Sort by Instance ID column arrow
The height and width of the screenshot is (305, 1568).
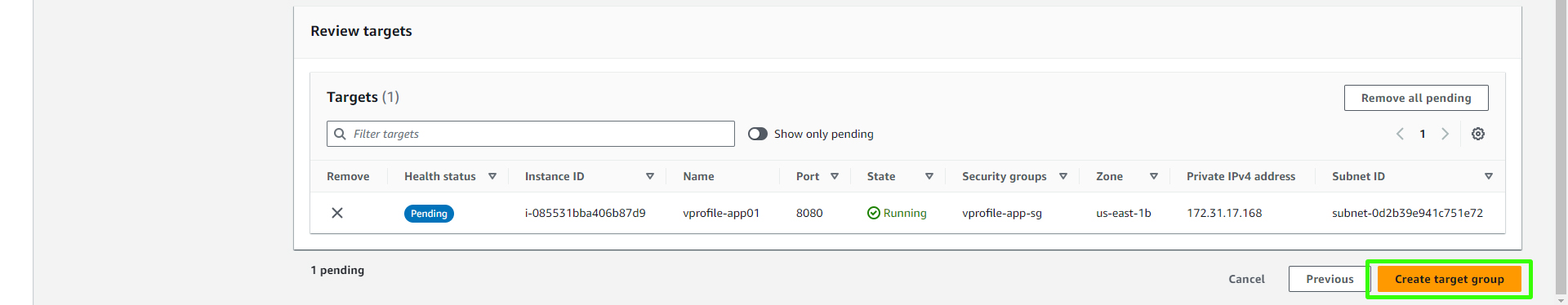pos(650,176)
